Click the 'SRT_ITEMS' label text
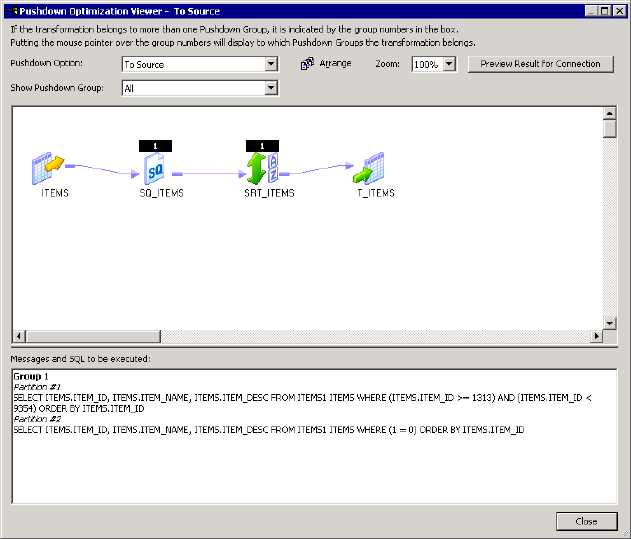Viewport: 631px width, 539px height. pyautogui.click(x=269, y=193)
